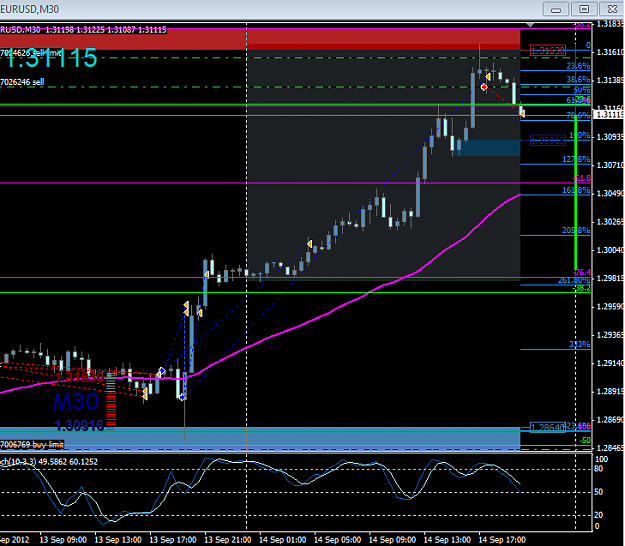Click the 1.29365 price scale label
Image resolution: width=625 pixels, height=546 pixels.
point(610,335)
